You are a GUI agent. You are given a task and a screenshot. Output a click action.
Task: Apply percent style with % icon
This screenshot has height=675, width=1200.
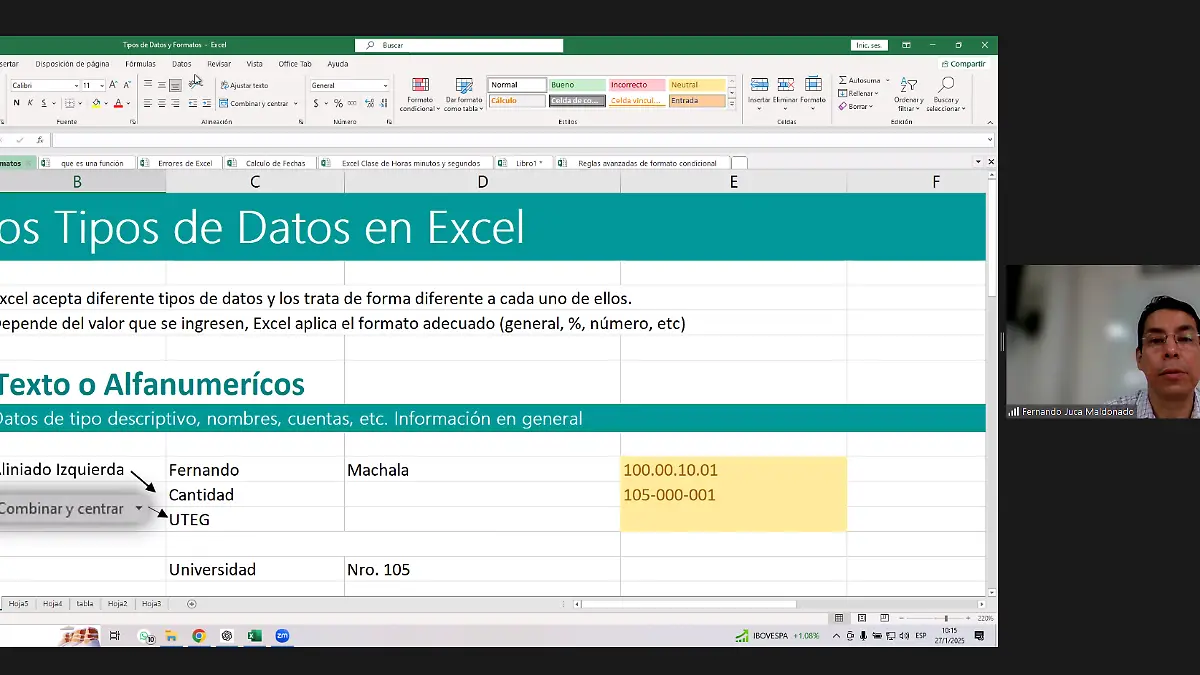[x=338, y=103]
